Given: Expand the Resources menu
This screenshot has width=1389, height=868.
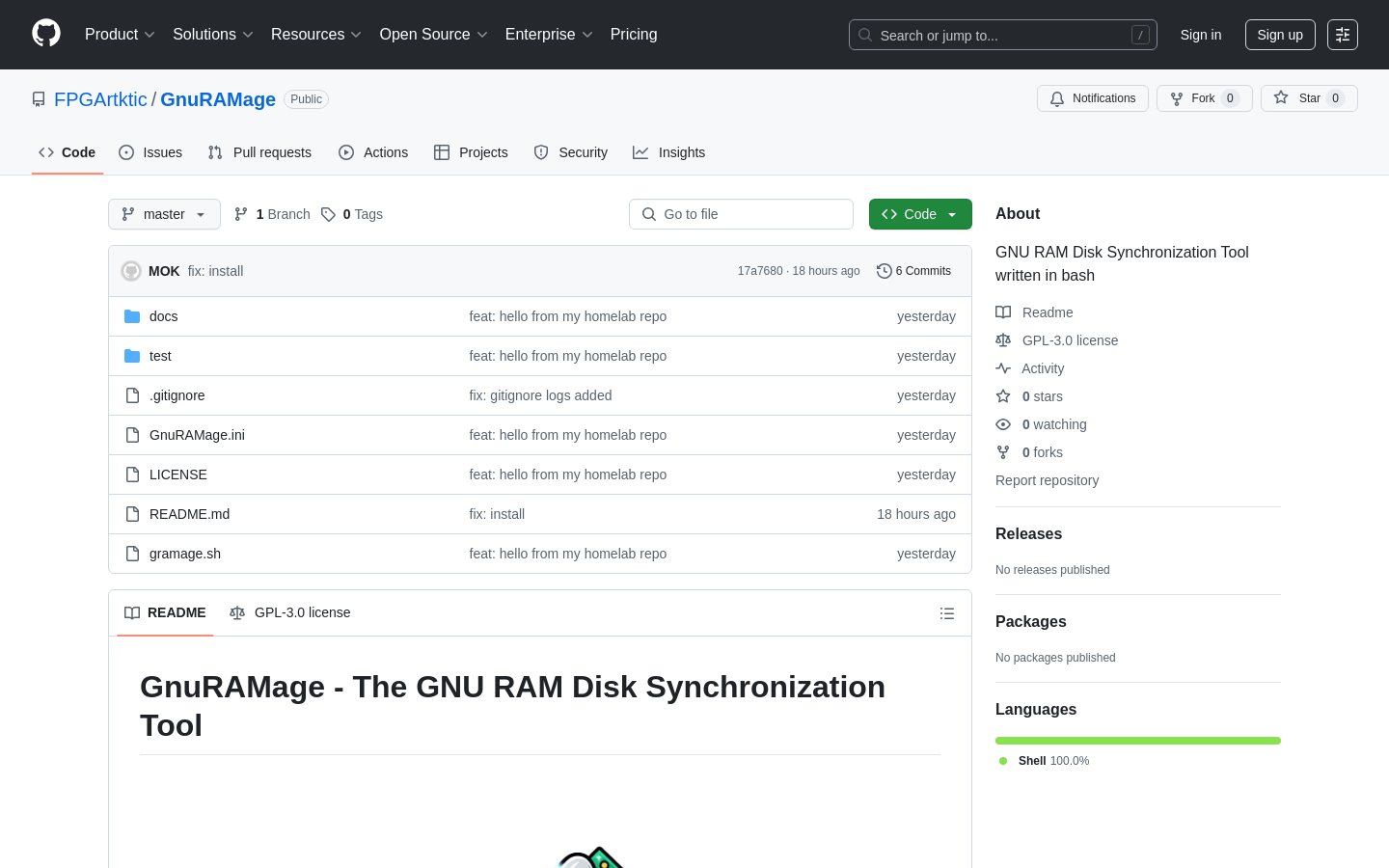Looking at the screenshot, I should pos(316,35).
